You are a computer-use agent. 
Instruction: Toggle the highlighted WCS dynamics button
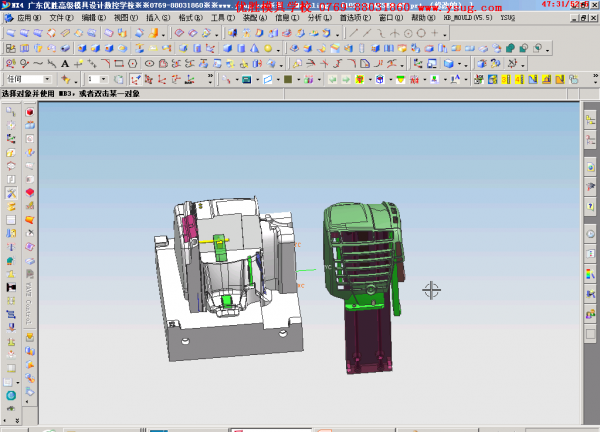(135, 80)
